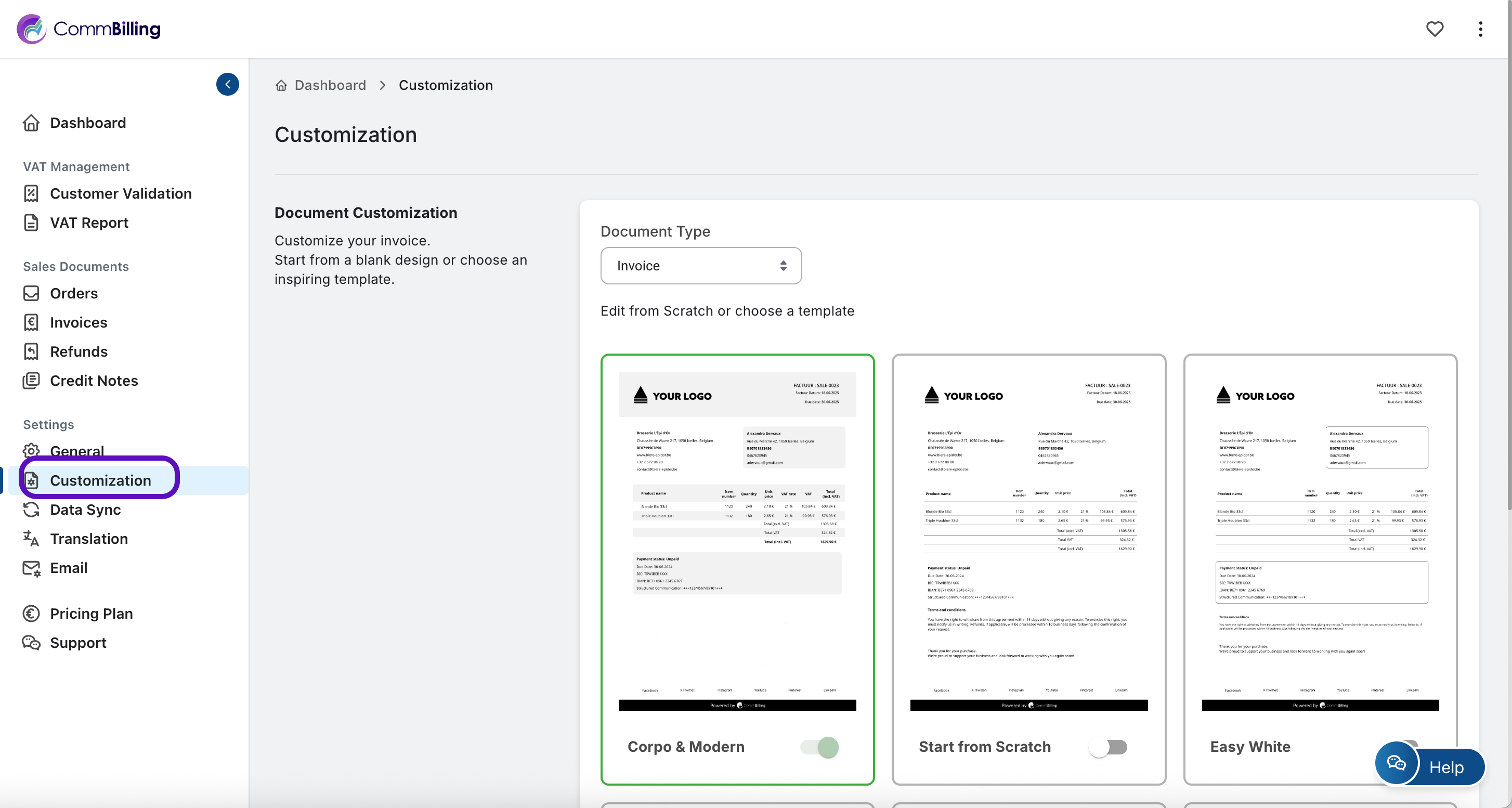
Task: Open Invoices in the sidebar
Action: 78,322
